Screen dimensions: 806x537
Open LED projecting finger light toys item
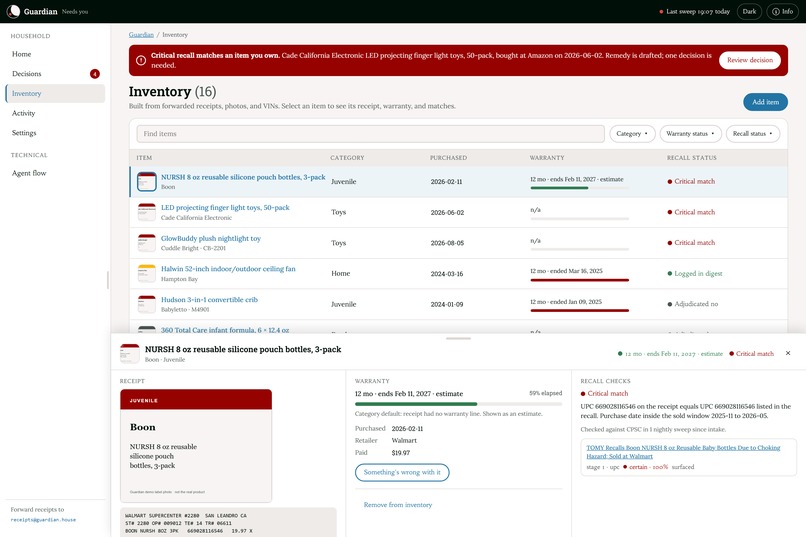(225, 208)
